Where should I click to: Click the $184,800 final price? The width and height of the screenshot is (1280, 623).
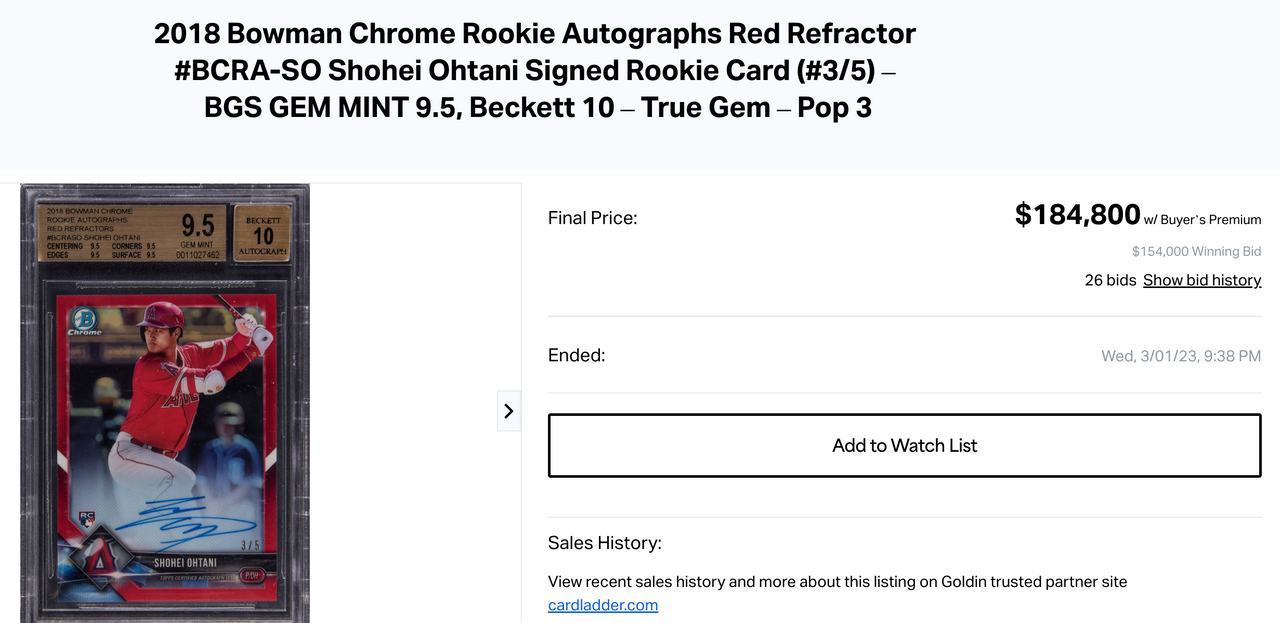pyautogui.click(x=1077, y=214)
